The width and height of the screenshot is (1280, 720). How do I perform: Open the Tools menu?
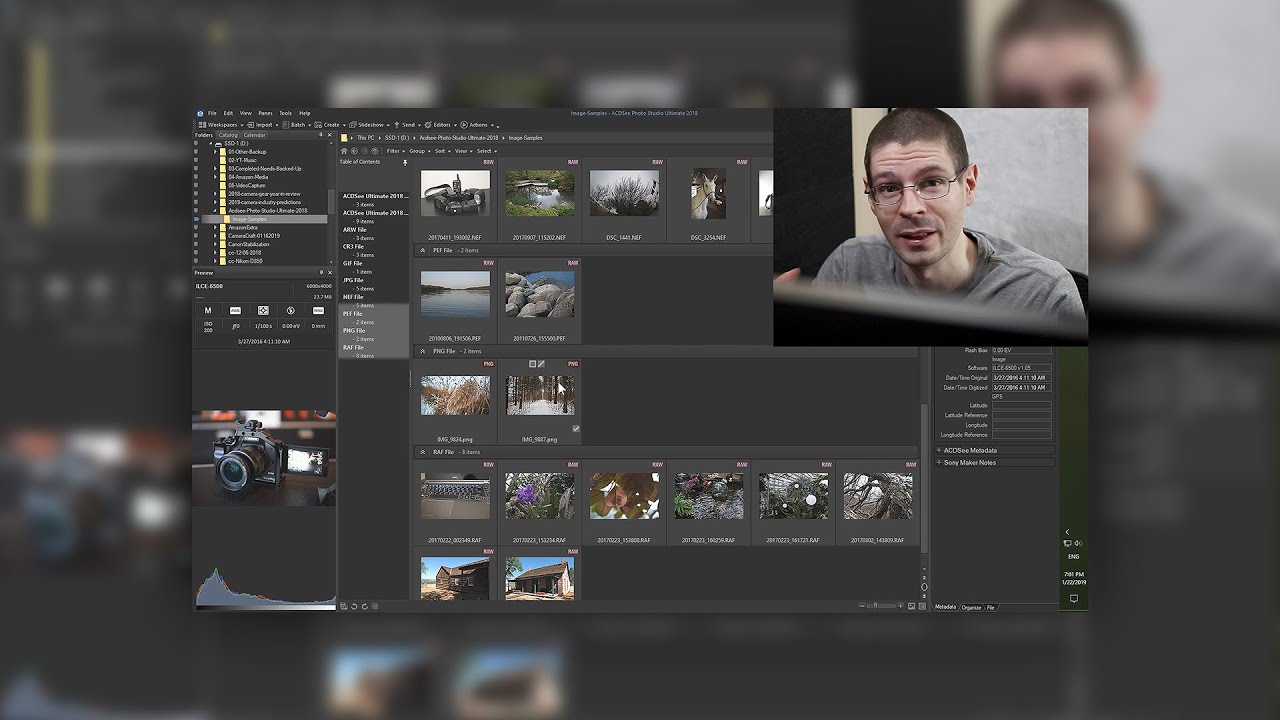pos(286,113)
